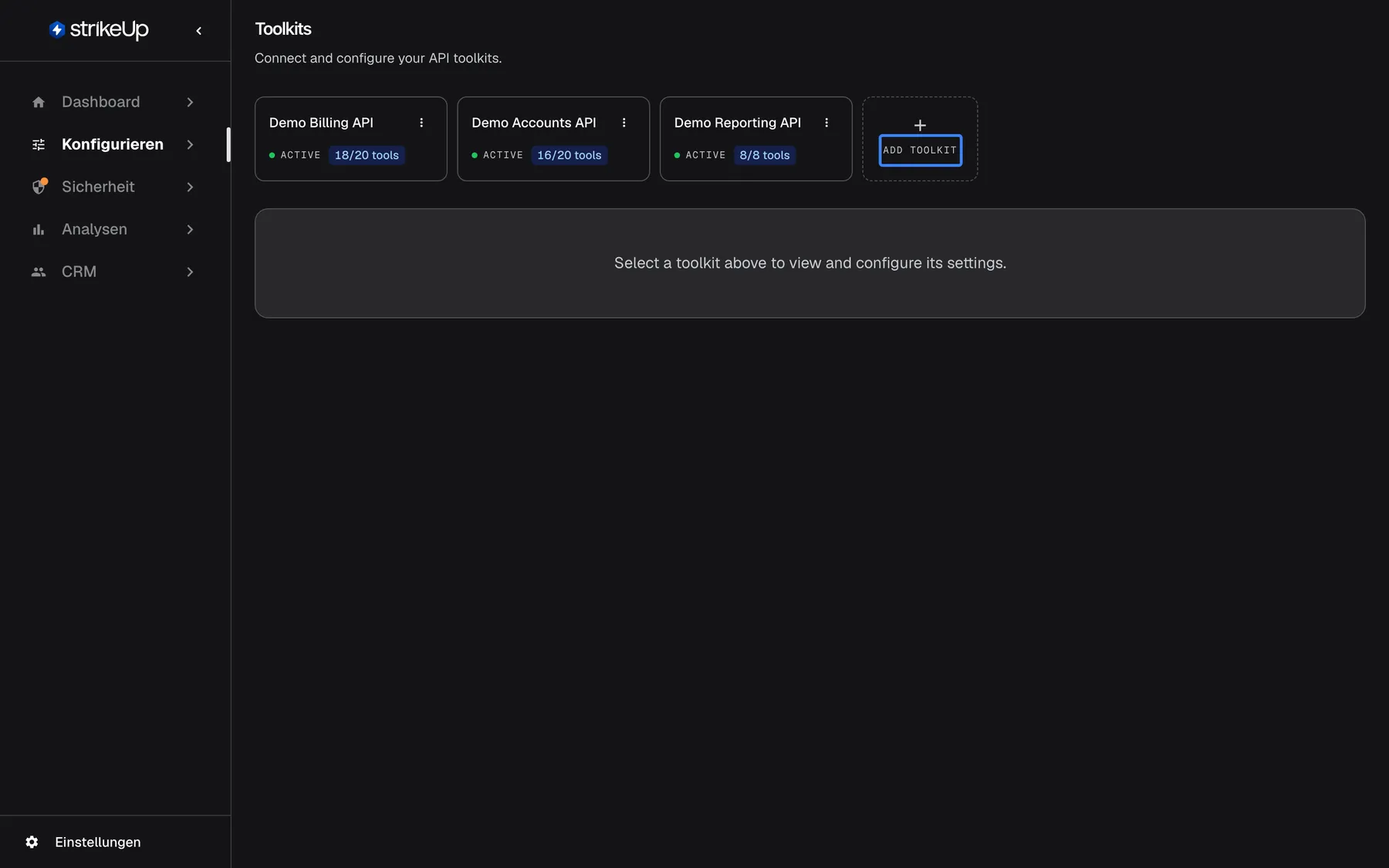The width and height of the screenshot is (1389, 868).
Task: Click the plus icon above Add Toolkit
Action: [x=920, y=125]
